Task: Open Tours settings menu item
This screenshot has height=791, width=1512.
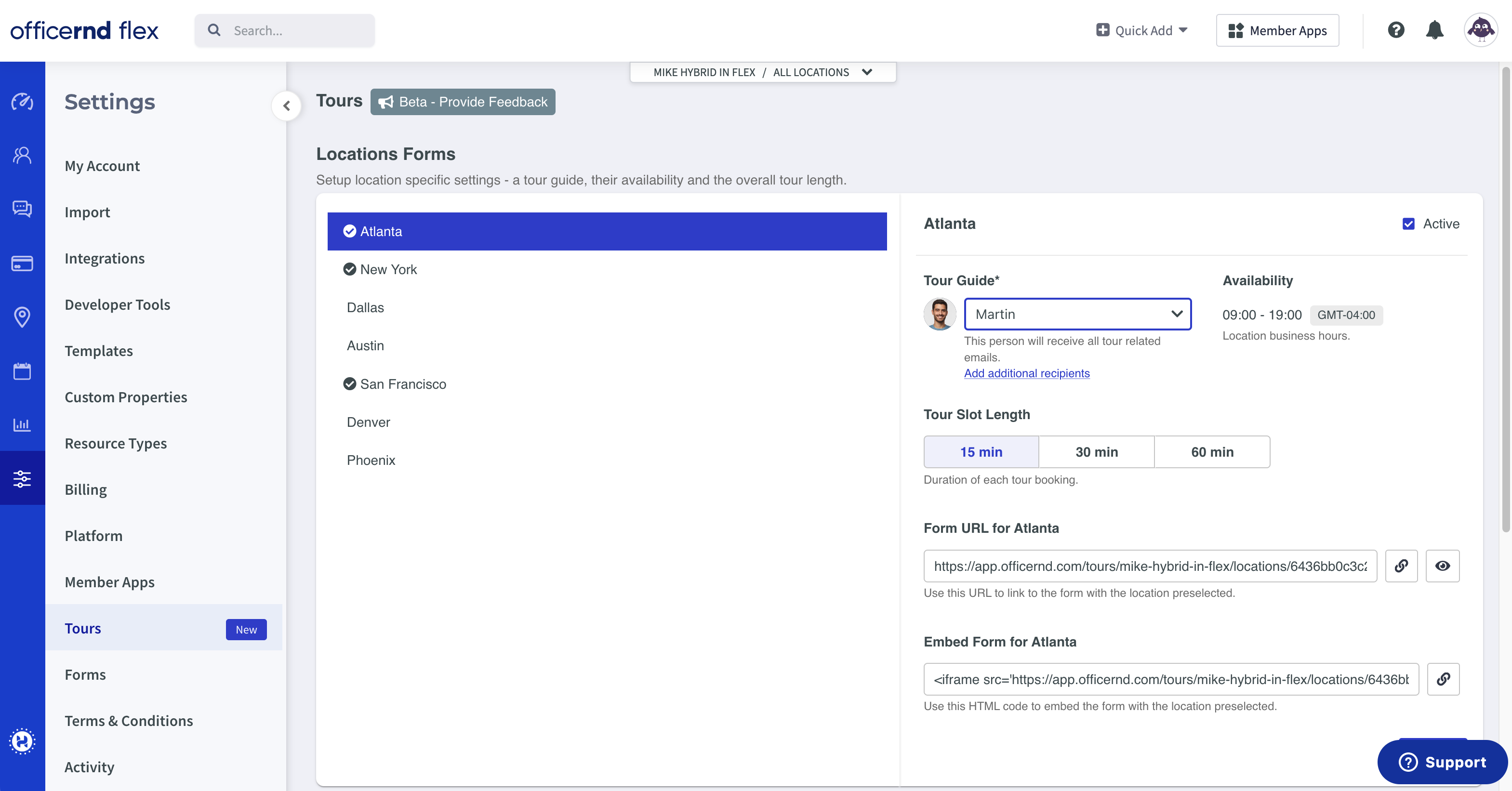Action: [164, 628]
